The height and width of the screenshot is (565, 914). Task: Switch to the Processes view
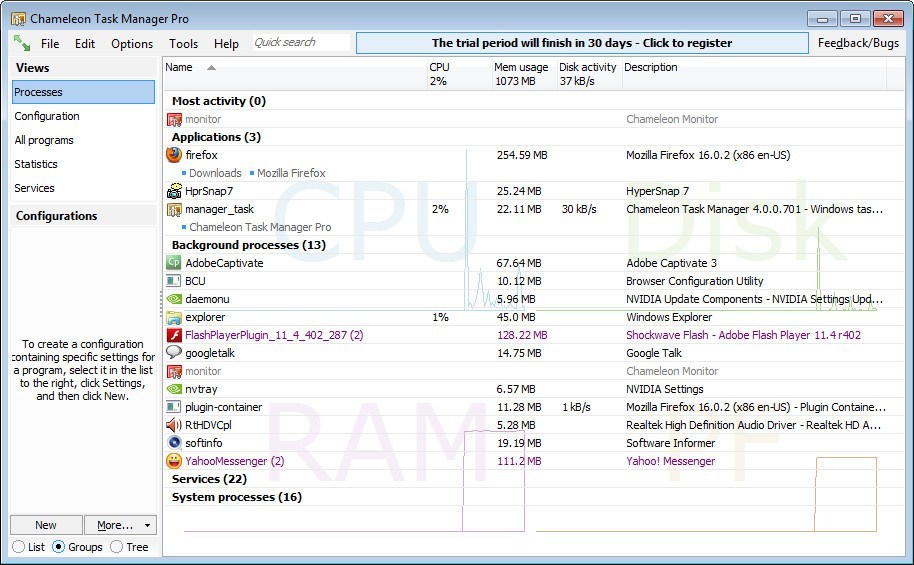coord(83,92)
